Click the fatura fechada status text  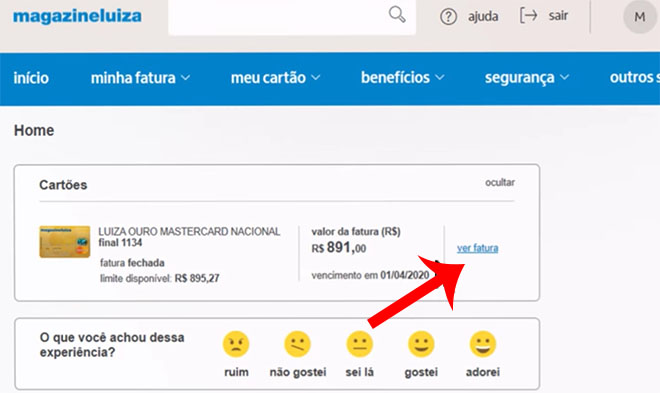click(x=132, y=263)
